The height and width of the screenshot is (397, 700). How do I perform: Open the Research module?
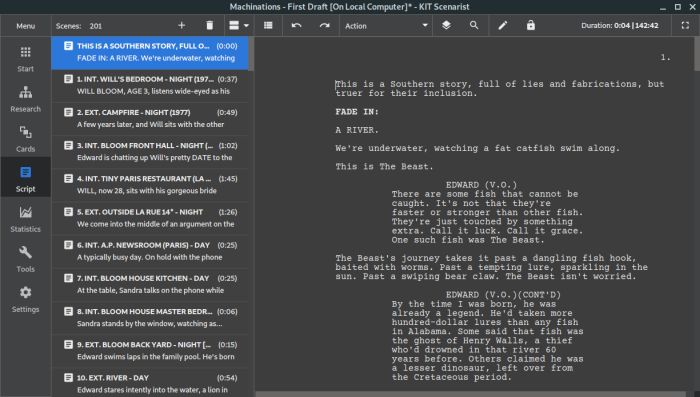pos(25,99)
